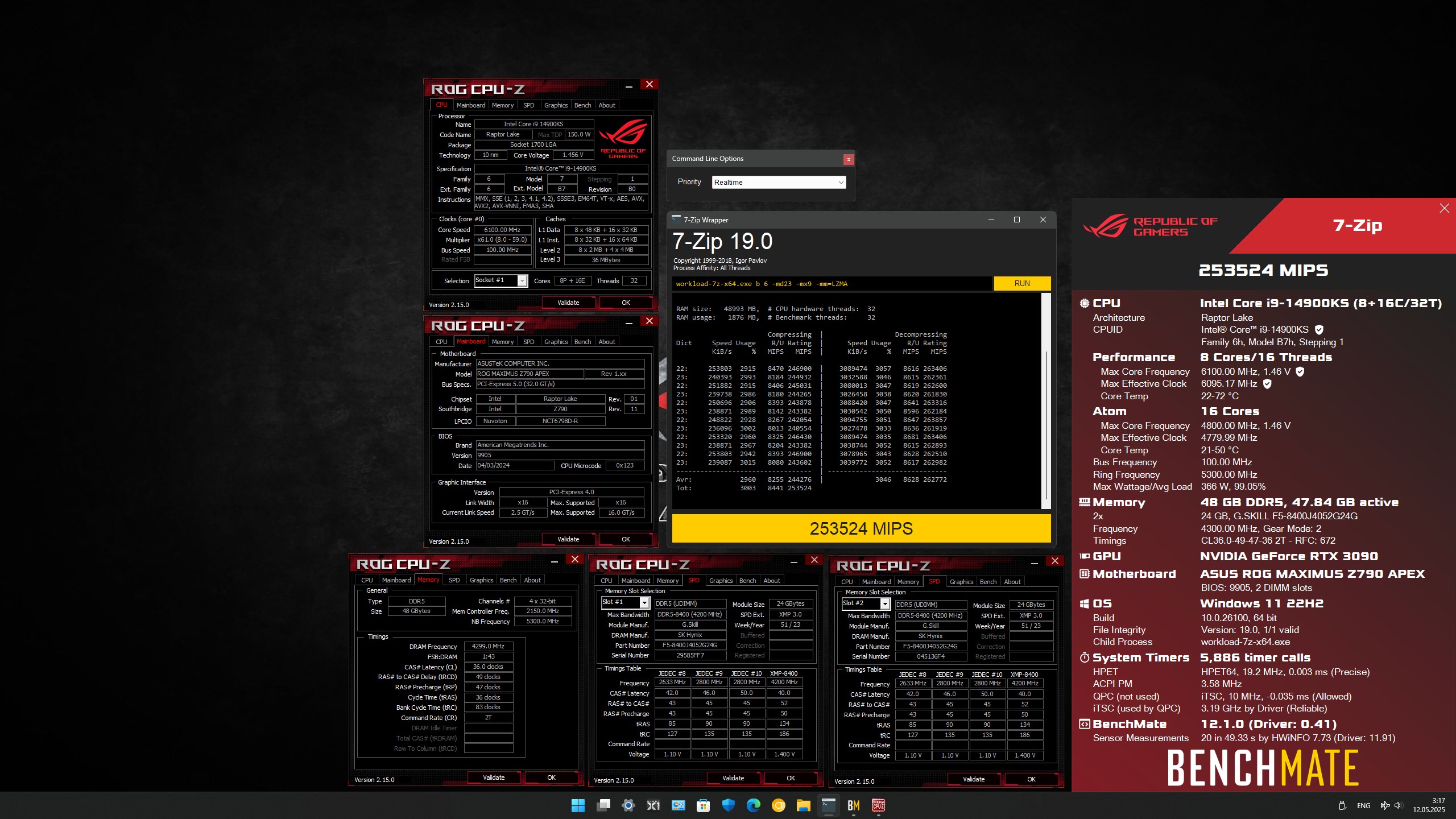
Task: Click the airplane mode icon in the system tray
Action: (x=1385, y=805)
